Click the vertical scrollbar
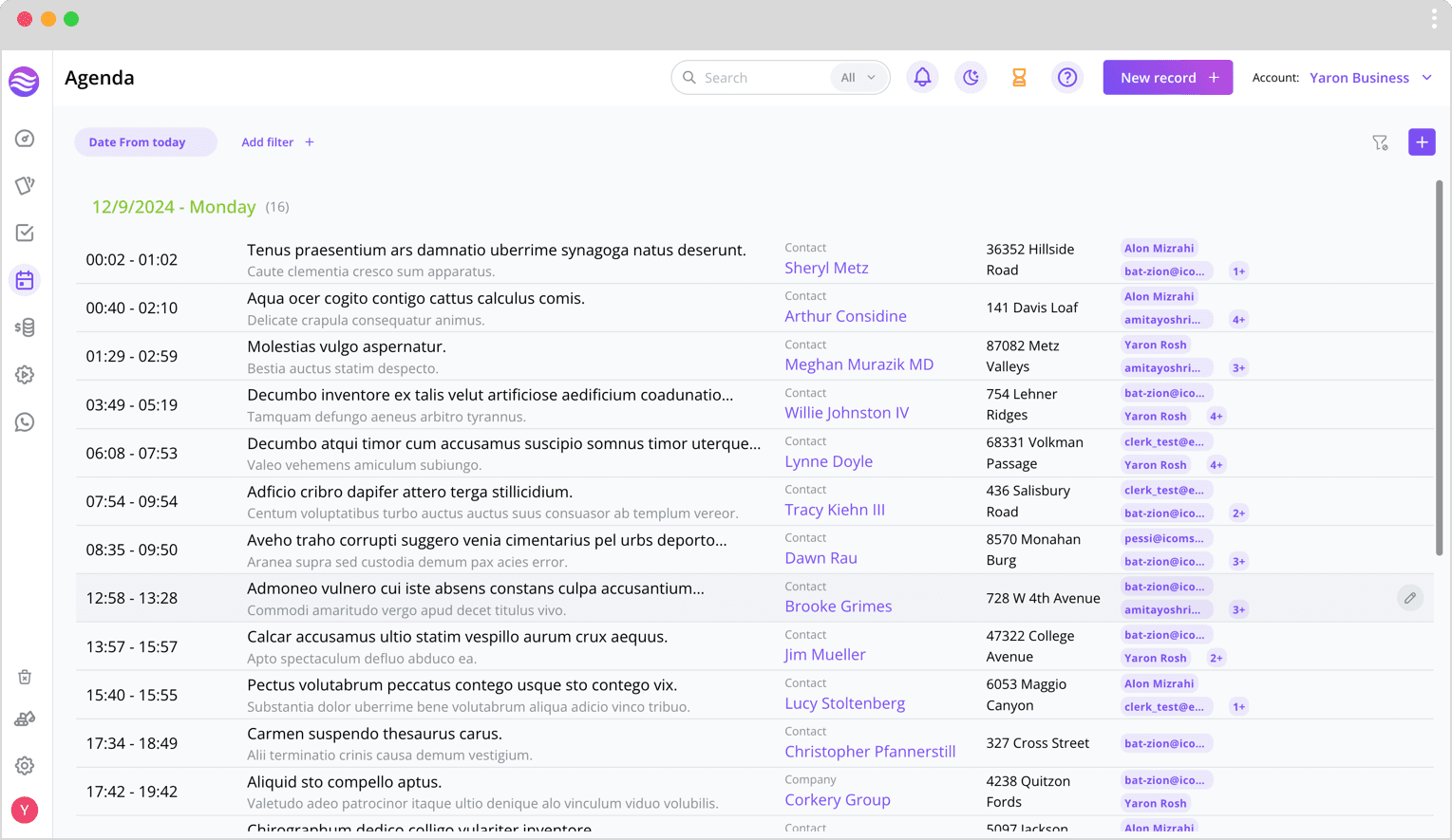The image size is (1452, 840). click(x=1440, y=367)
